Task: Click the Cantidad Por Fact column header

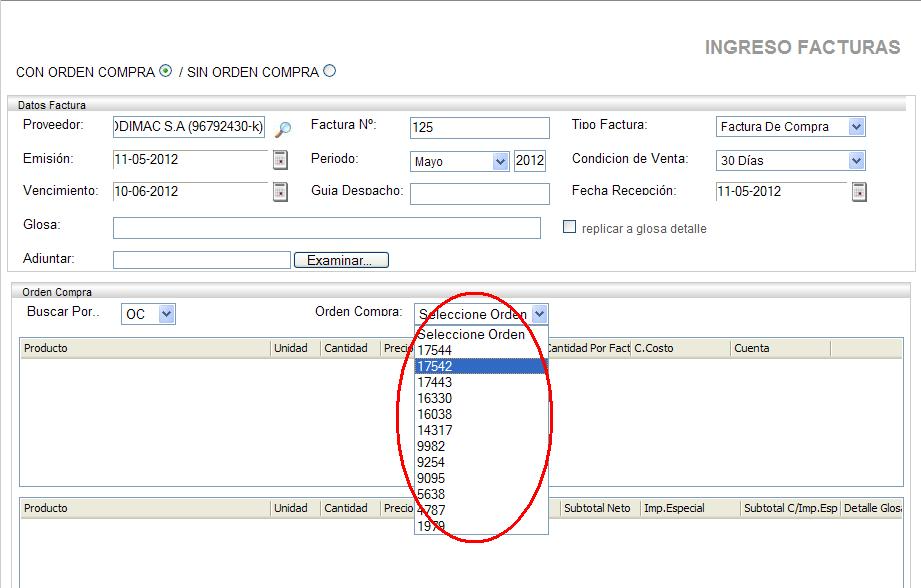Action: click(x=590, y=348)
